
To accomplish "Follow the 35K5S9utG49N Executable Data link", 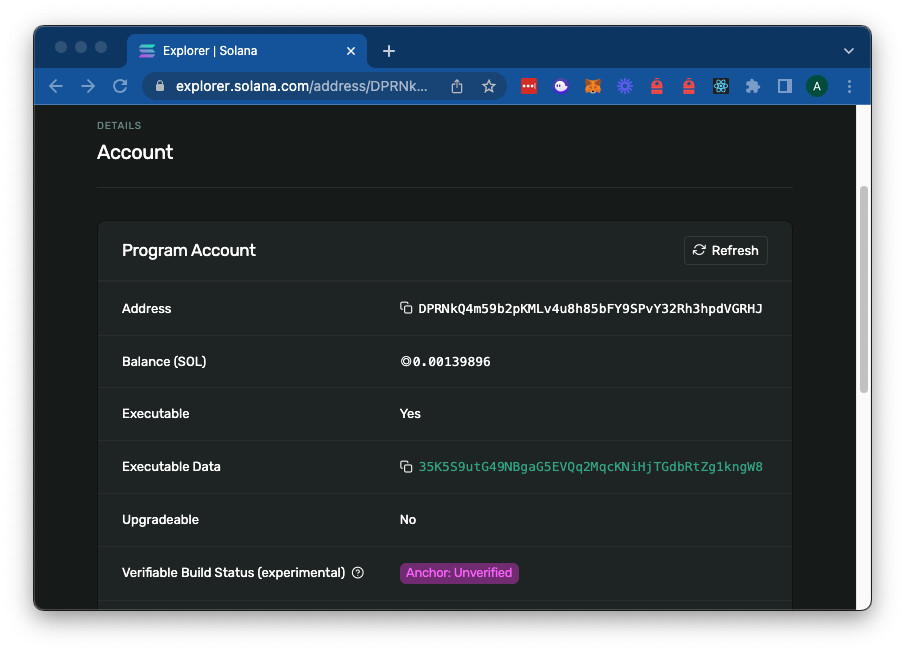I will 590,467.
